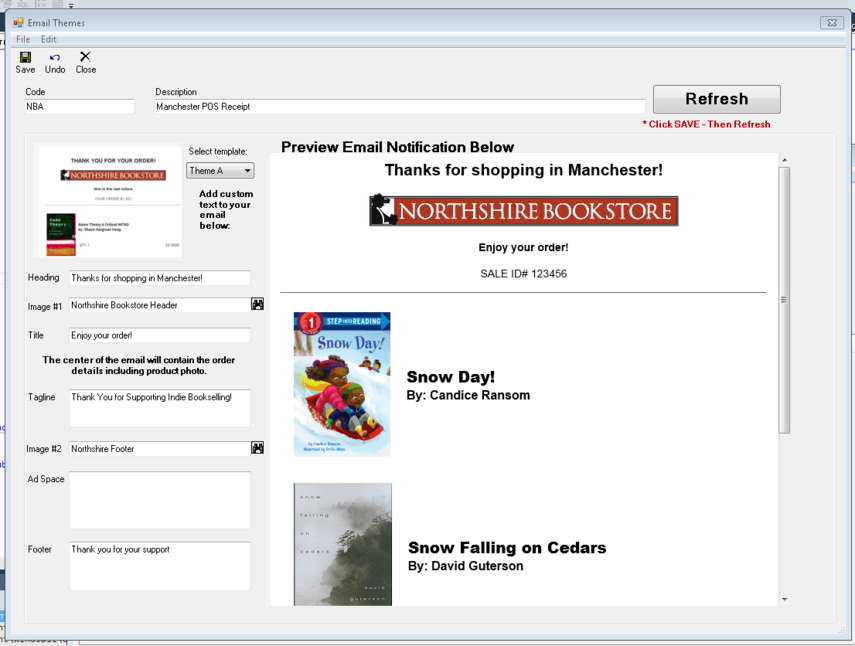Click the Refresh button

coord(716,99)
